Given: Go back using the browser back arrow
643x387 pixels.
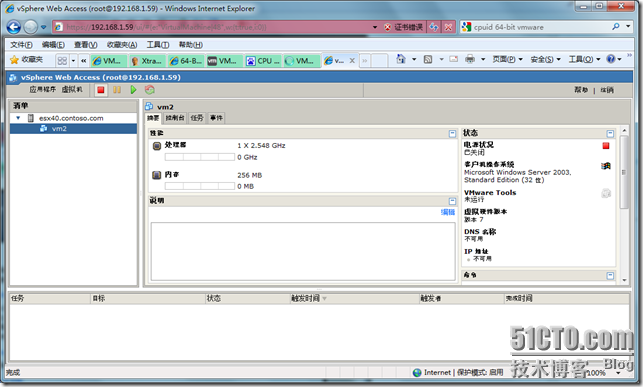Looking at the screenshot, I should pos(14,27).
